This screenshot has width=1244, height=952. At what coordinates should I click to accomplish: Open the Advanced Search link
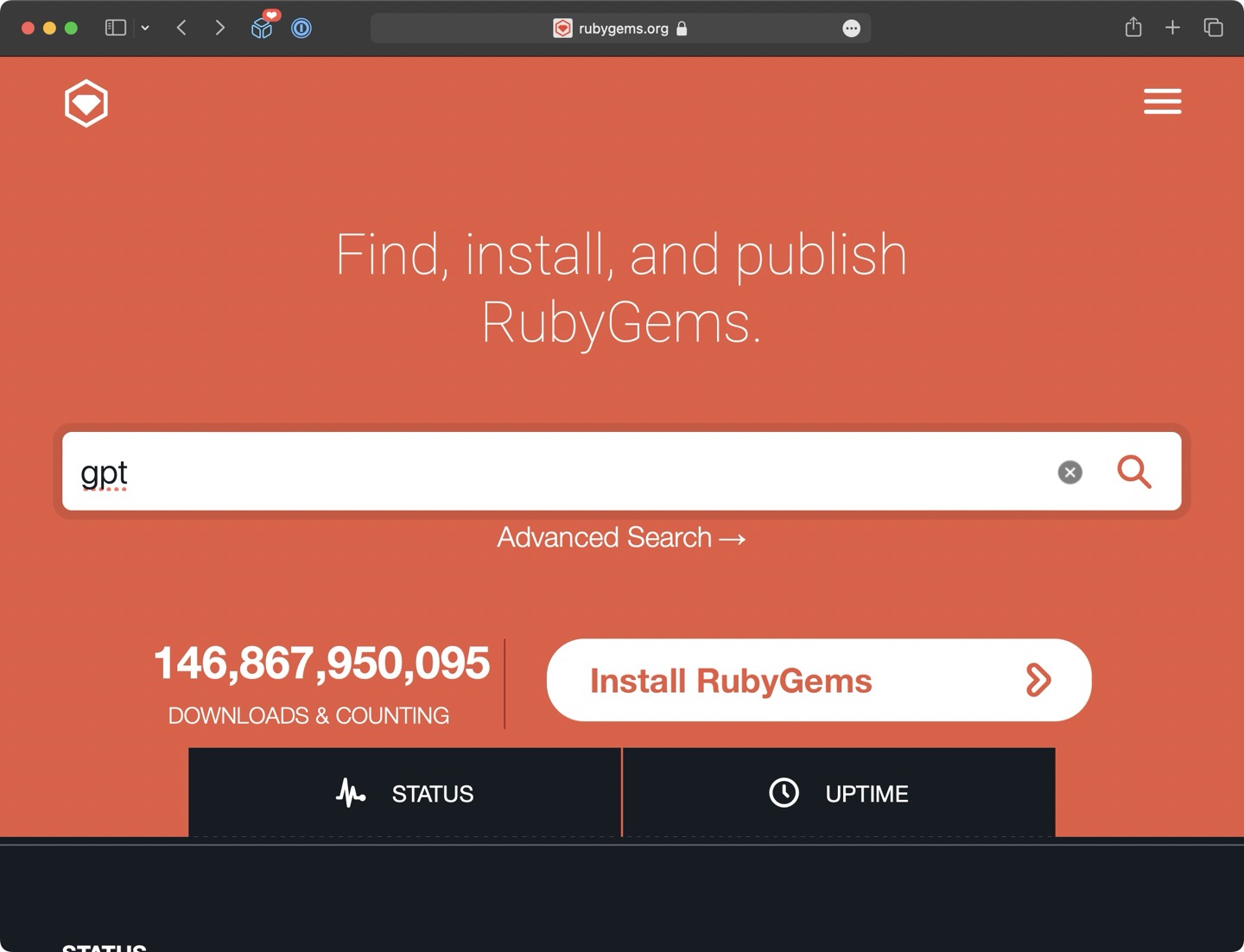pyautogui.click(x=621, y=537)
